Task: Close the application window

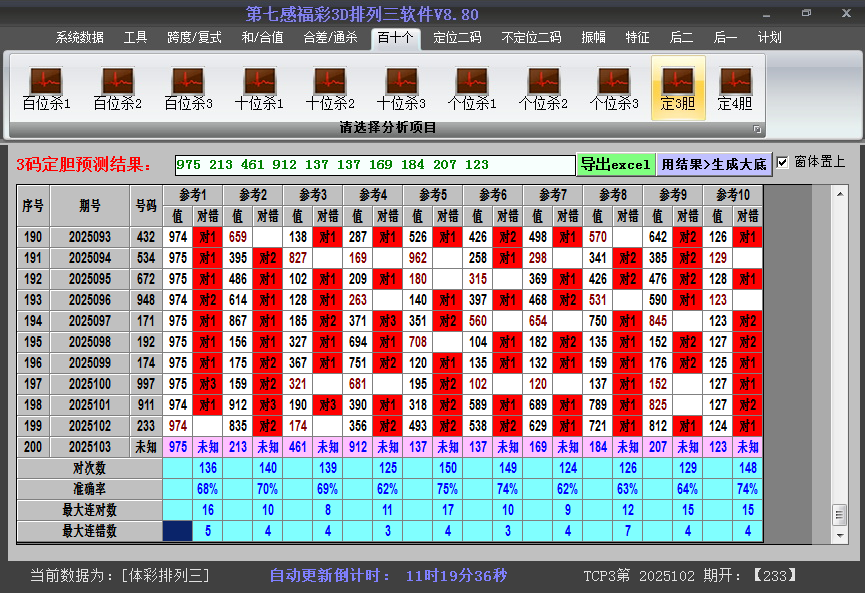Action: 846,13
